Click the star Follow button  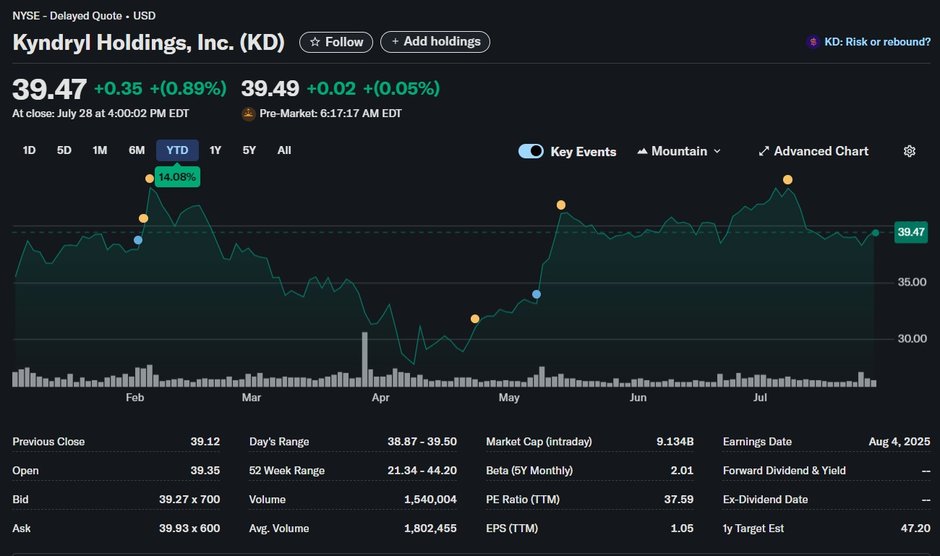coord(336,42)
